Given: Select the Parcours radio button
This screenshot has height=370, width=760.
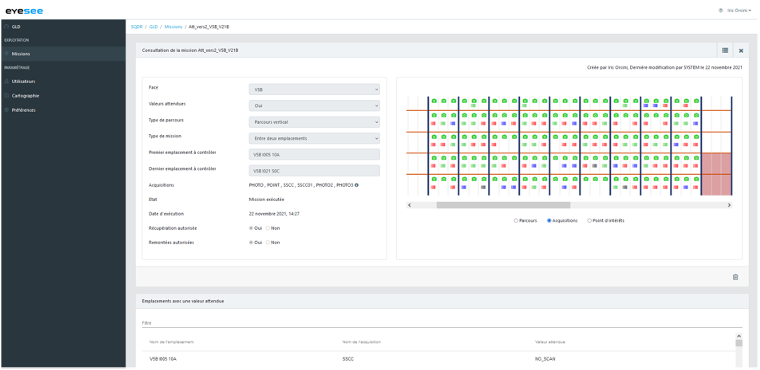Looking at the screenshot, I should click(x=516, y=221).
